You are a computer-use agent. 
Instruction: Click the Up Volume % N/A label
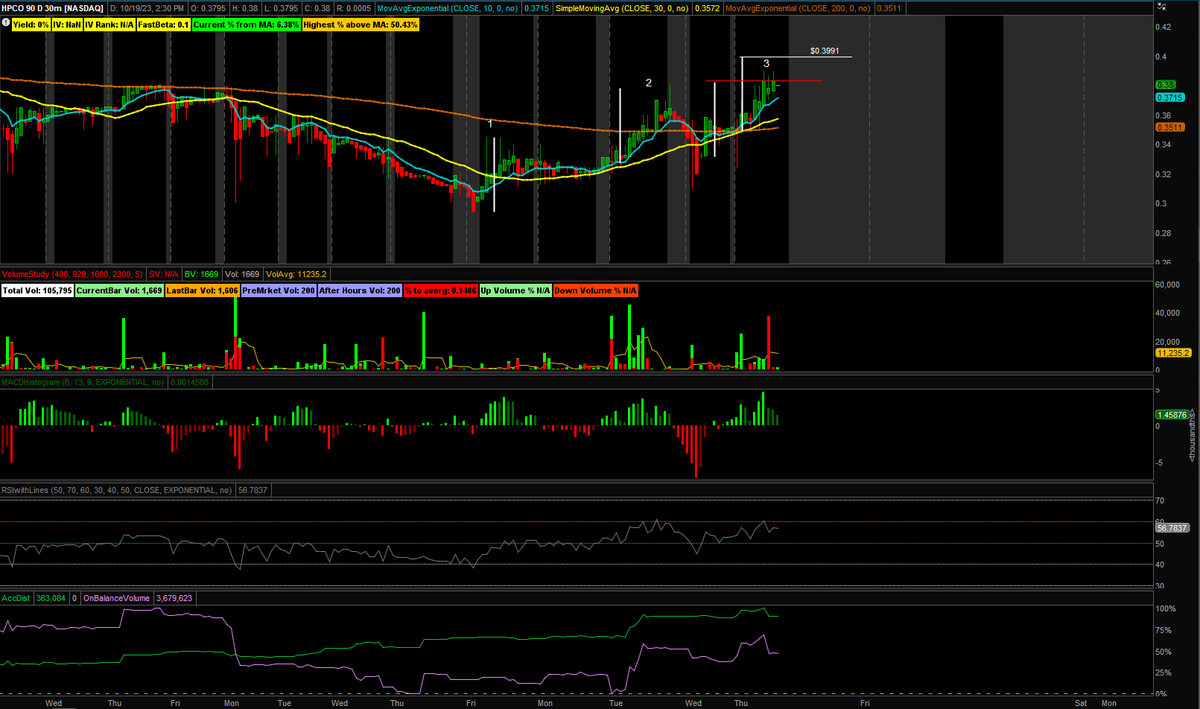[515, 290]
